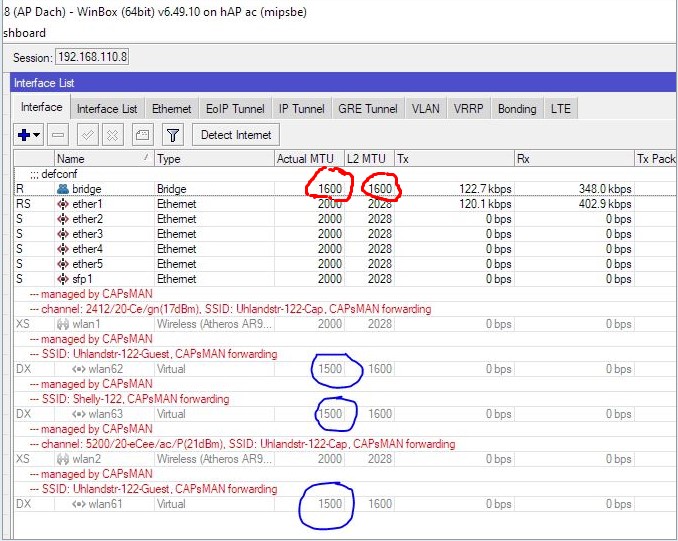
Task: Select the wlan1 row name
Action: [x=86, y=324]
